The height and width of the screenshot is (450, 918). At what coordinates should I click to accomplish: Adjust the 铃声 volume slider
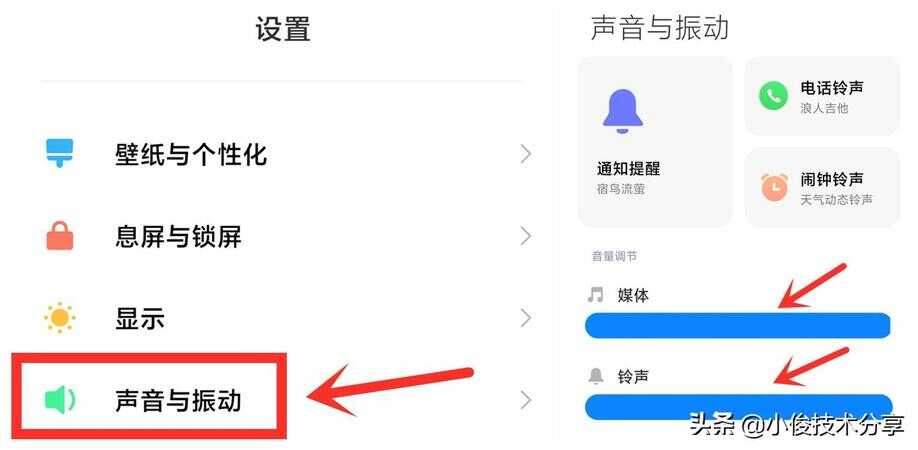click(x=738, y=407)
